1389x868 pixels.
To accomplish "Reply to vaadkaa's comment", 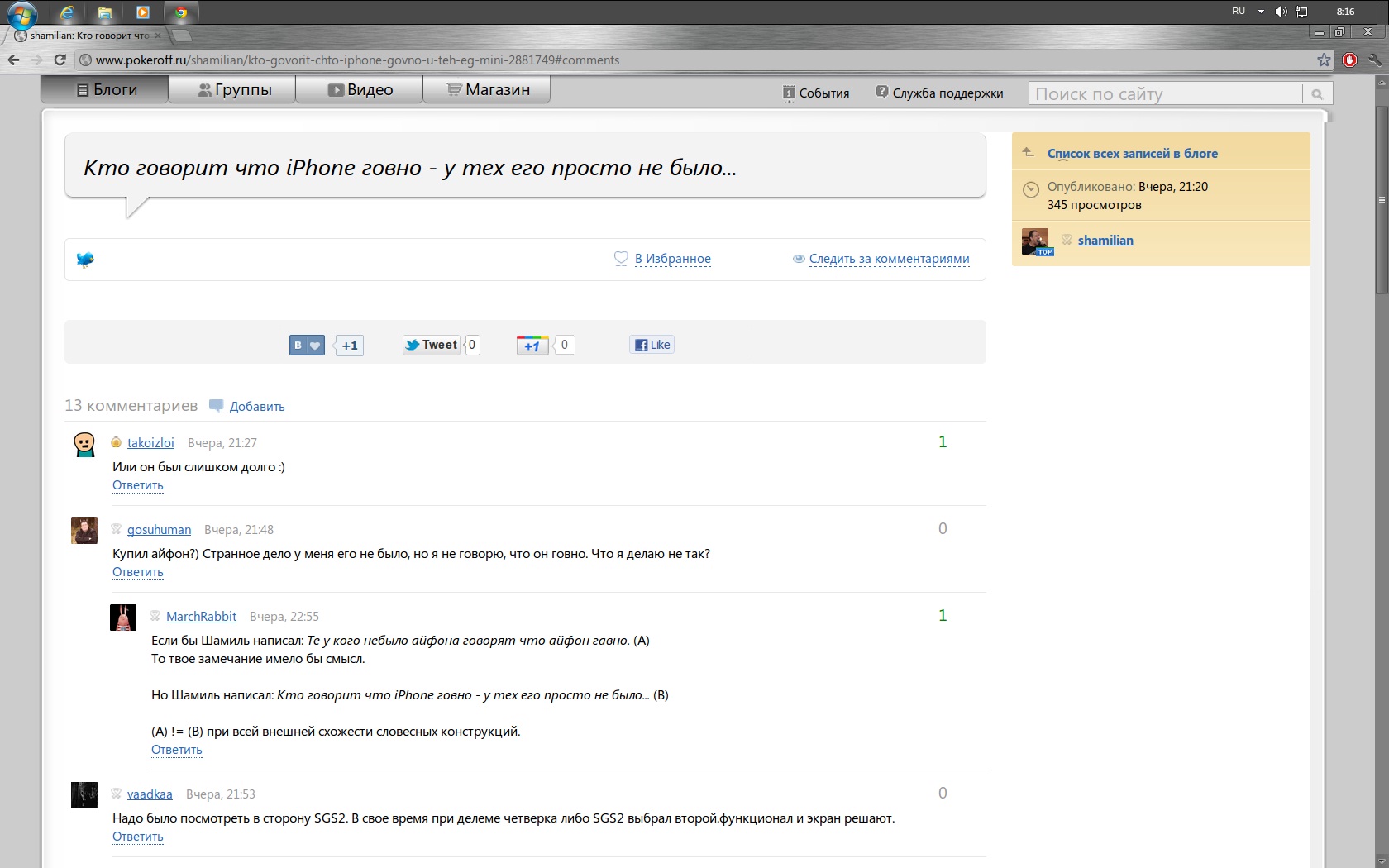I will point(138,837).
